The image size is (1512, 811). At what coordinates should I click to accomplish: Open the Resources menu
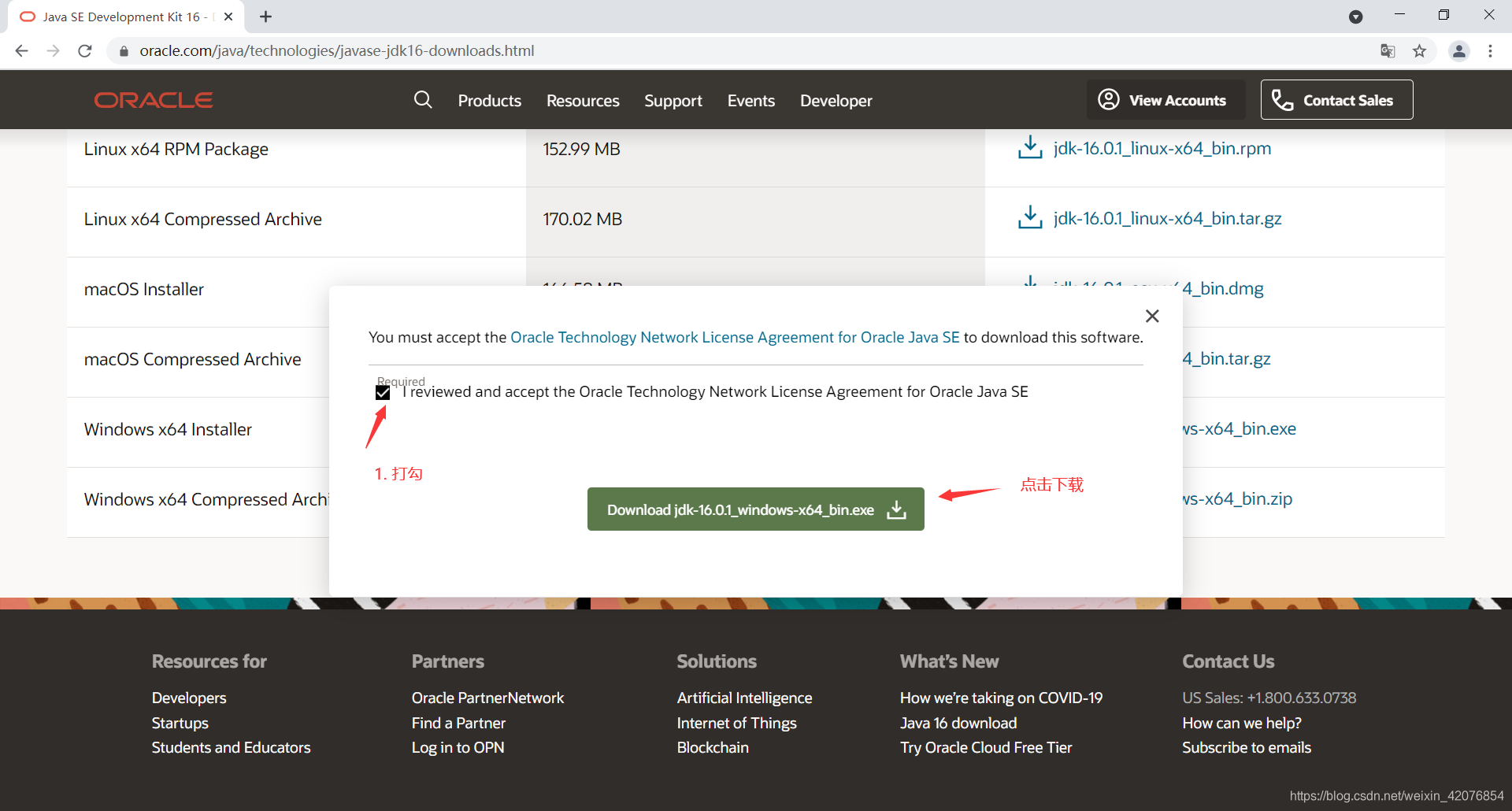pyautogui.click(x=583, y=101)
